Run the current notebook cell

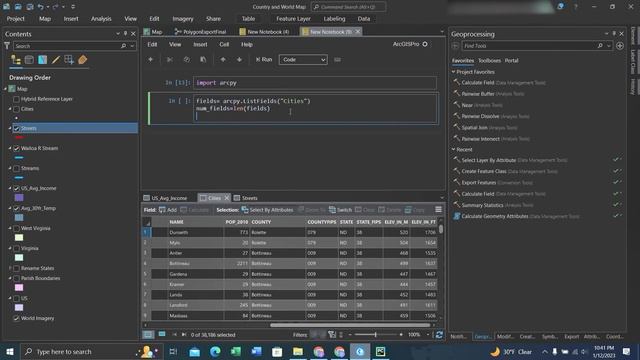tap(264, 60)
